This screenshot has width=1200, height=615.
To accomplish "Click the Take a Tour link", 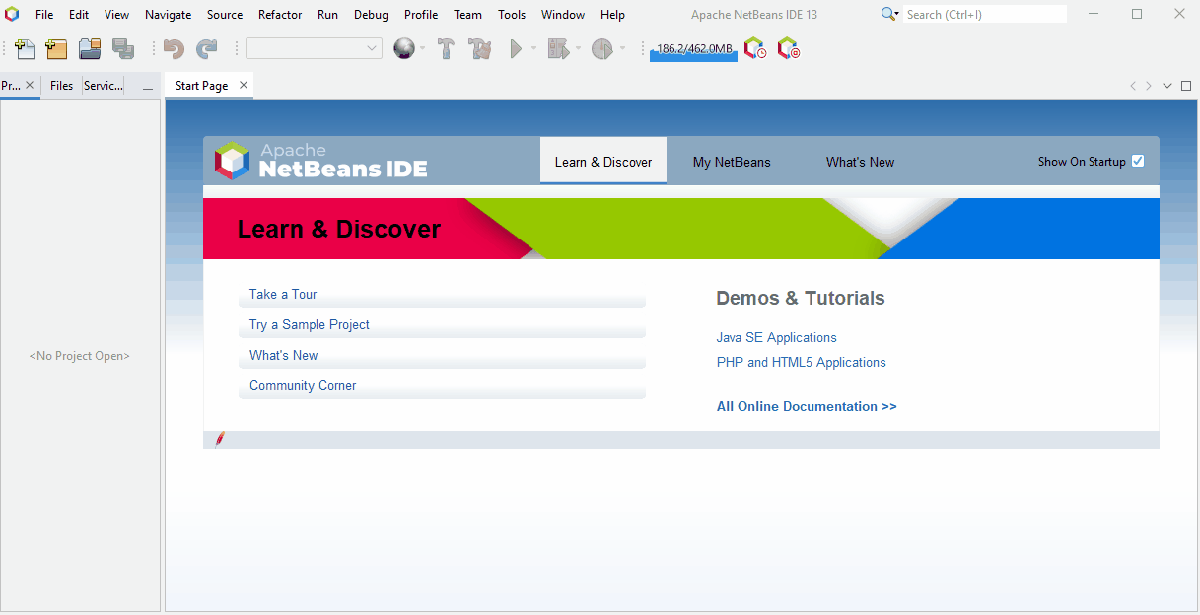I will pyautogui.click(x=283, y=295).
